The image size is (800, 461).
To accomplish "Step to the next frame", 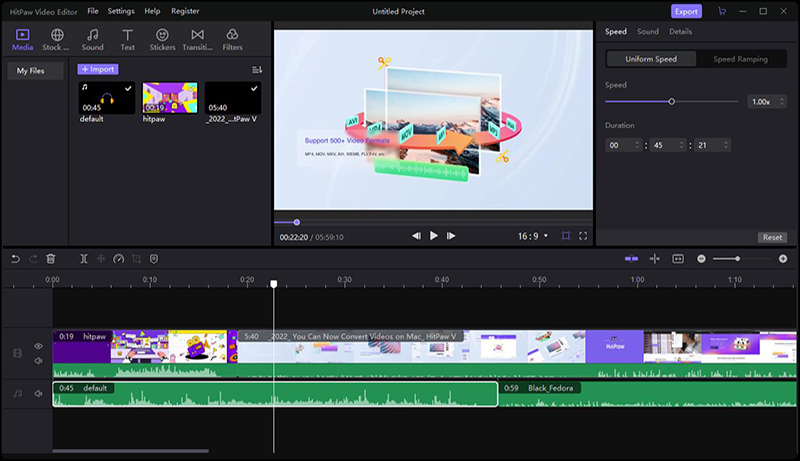I will pyautogui.click(x=451, y=236).
